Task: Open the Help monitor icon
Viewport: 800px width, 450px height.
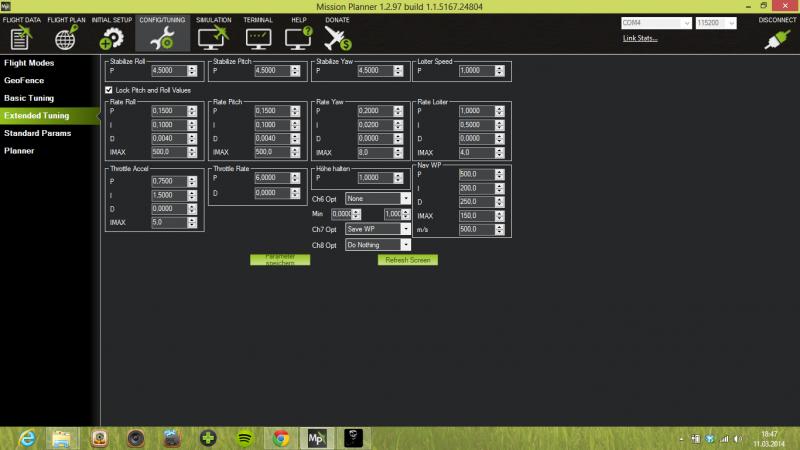Action: [298, 38]
